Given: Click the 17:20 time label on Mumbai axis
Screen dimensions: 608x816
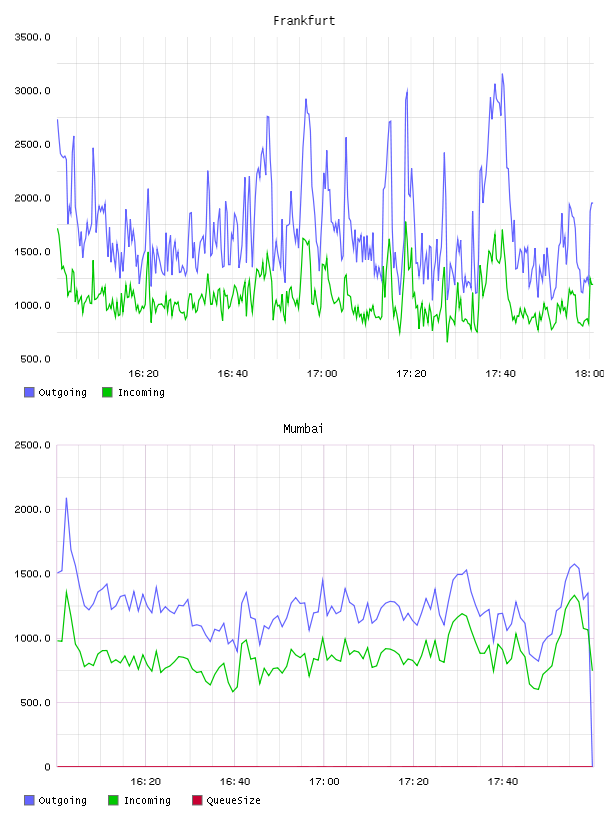Looking at the screenshot, I should pos(413,782).
